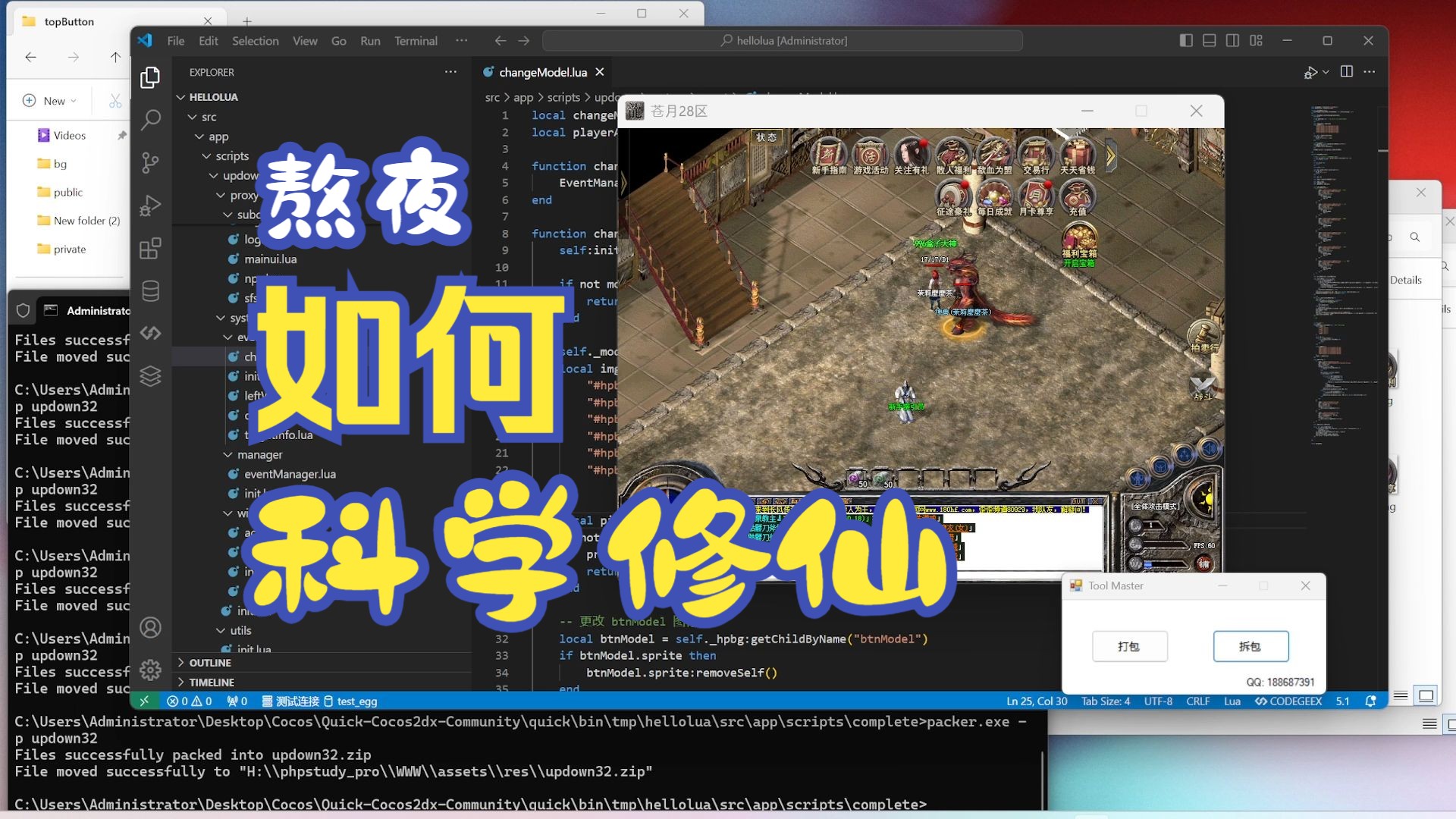Click the 打包 button in Tool Master
Viewport: 1456px width, 819px height.
1129,646
